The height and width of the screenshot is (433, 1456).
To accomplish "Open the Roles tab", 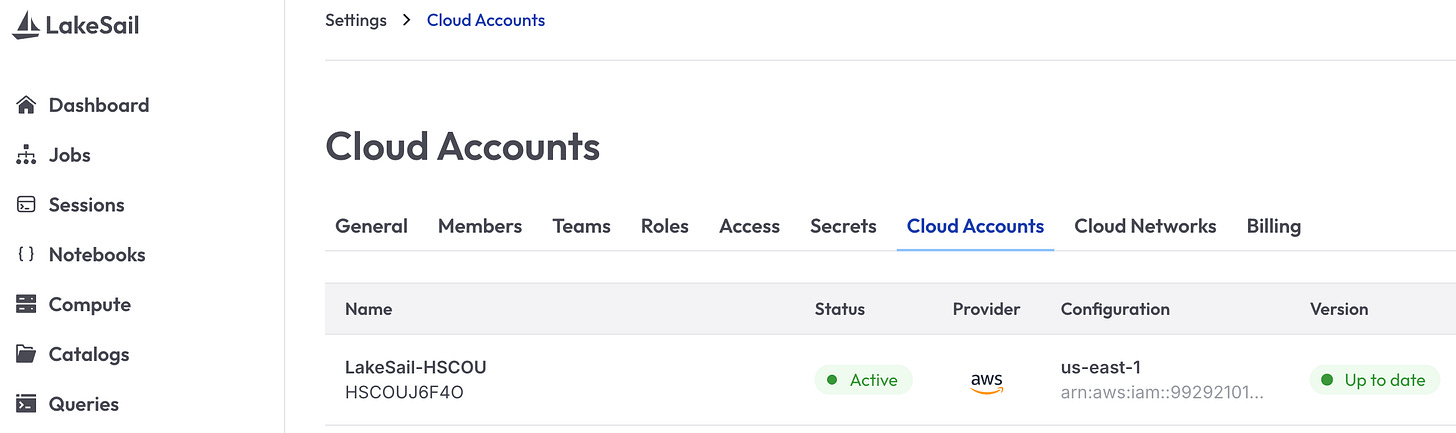I will click(665, 226).
